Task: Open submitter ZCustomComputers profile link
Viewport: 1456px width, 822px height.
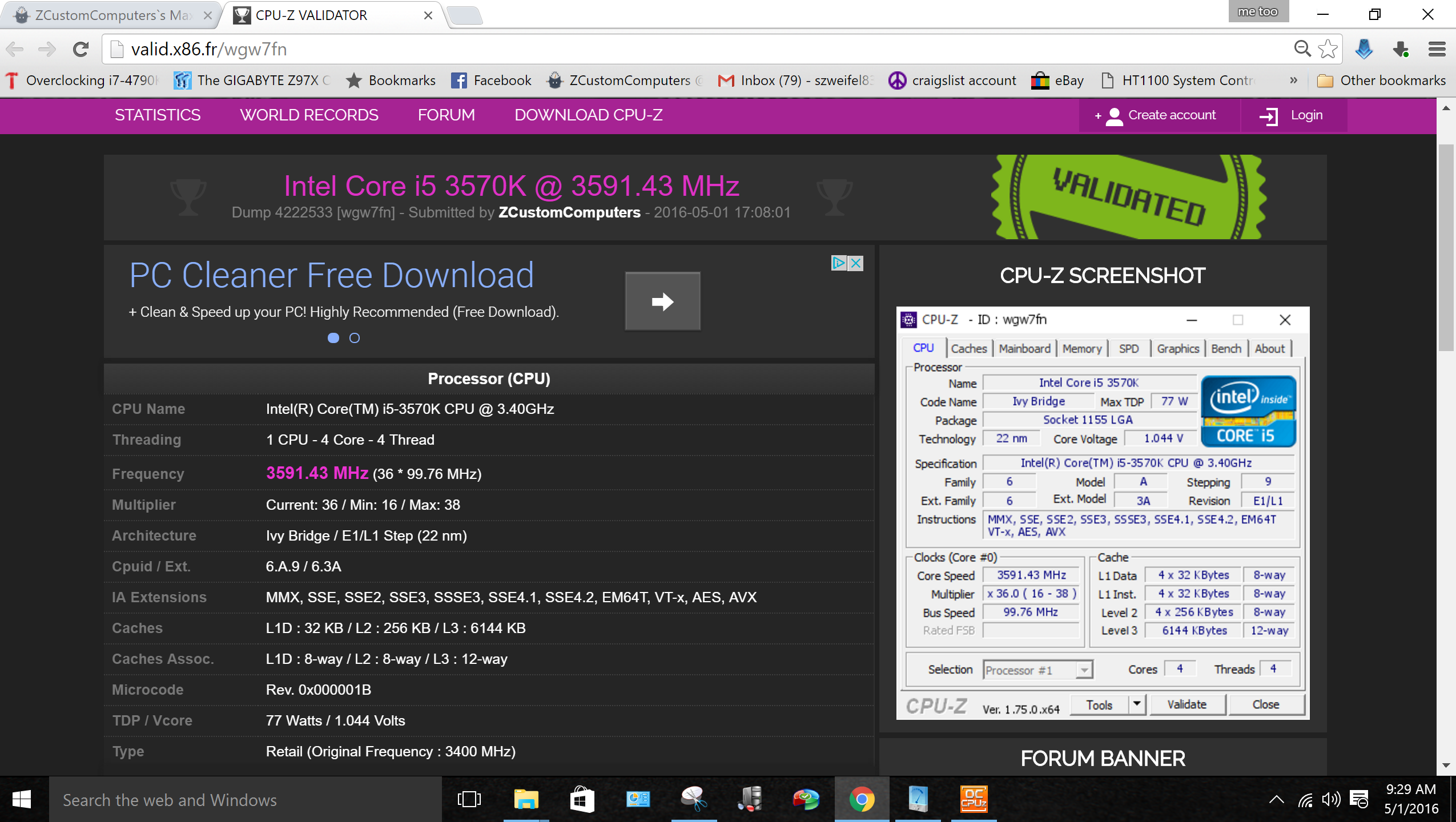Action: tap(569, 212)
